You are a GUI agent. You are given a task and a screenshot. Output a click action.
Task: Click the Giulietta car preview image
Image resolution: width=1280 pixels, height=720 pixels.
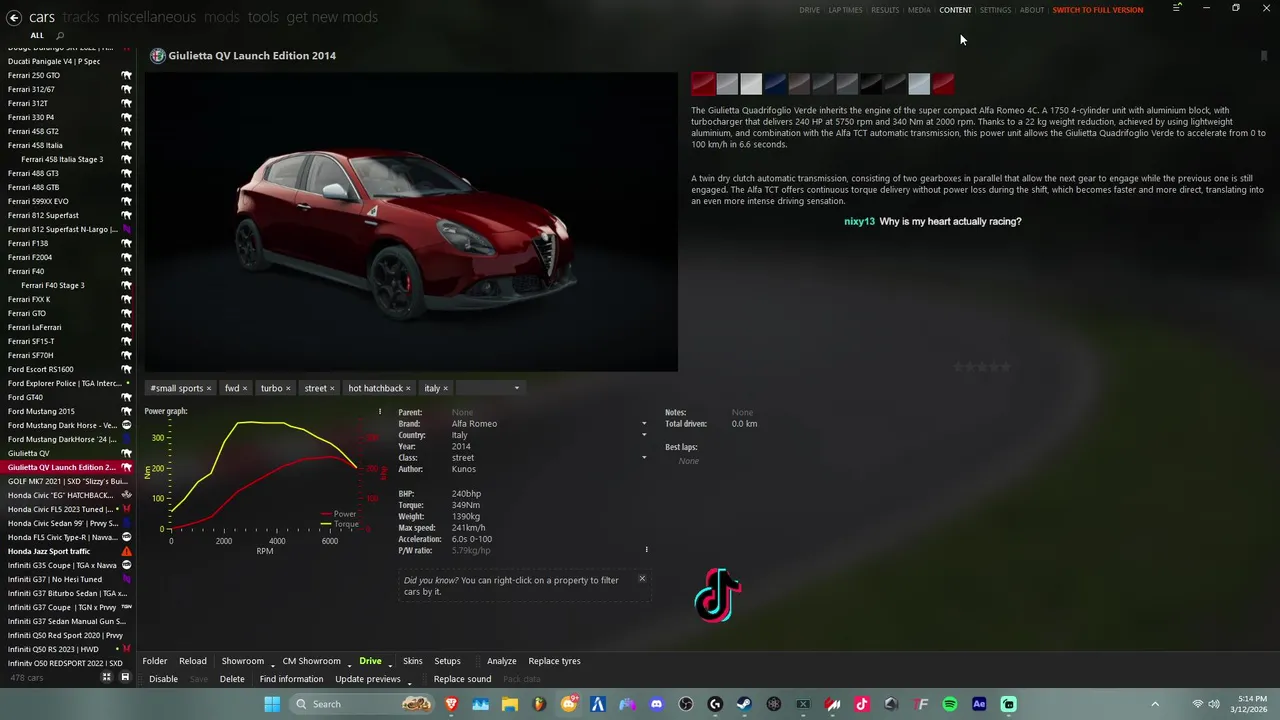click(411, 221)
